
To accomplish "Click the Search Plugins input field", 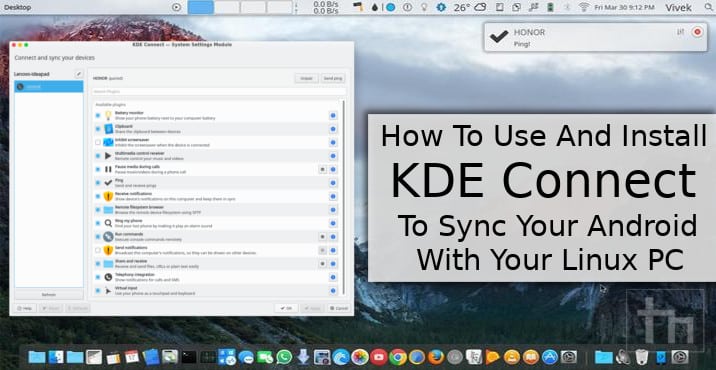I will (x=219, y=92).
